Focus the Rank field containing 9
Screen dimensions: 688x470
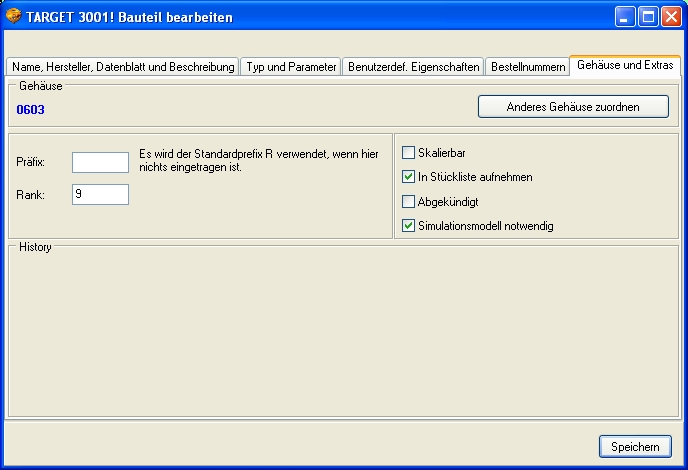pos(100,194)
